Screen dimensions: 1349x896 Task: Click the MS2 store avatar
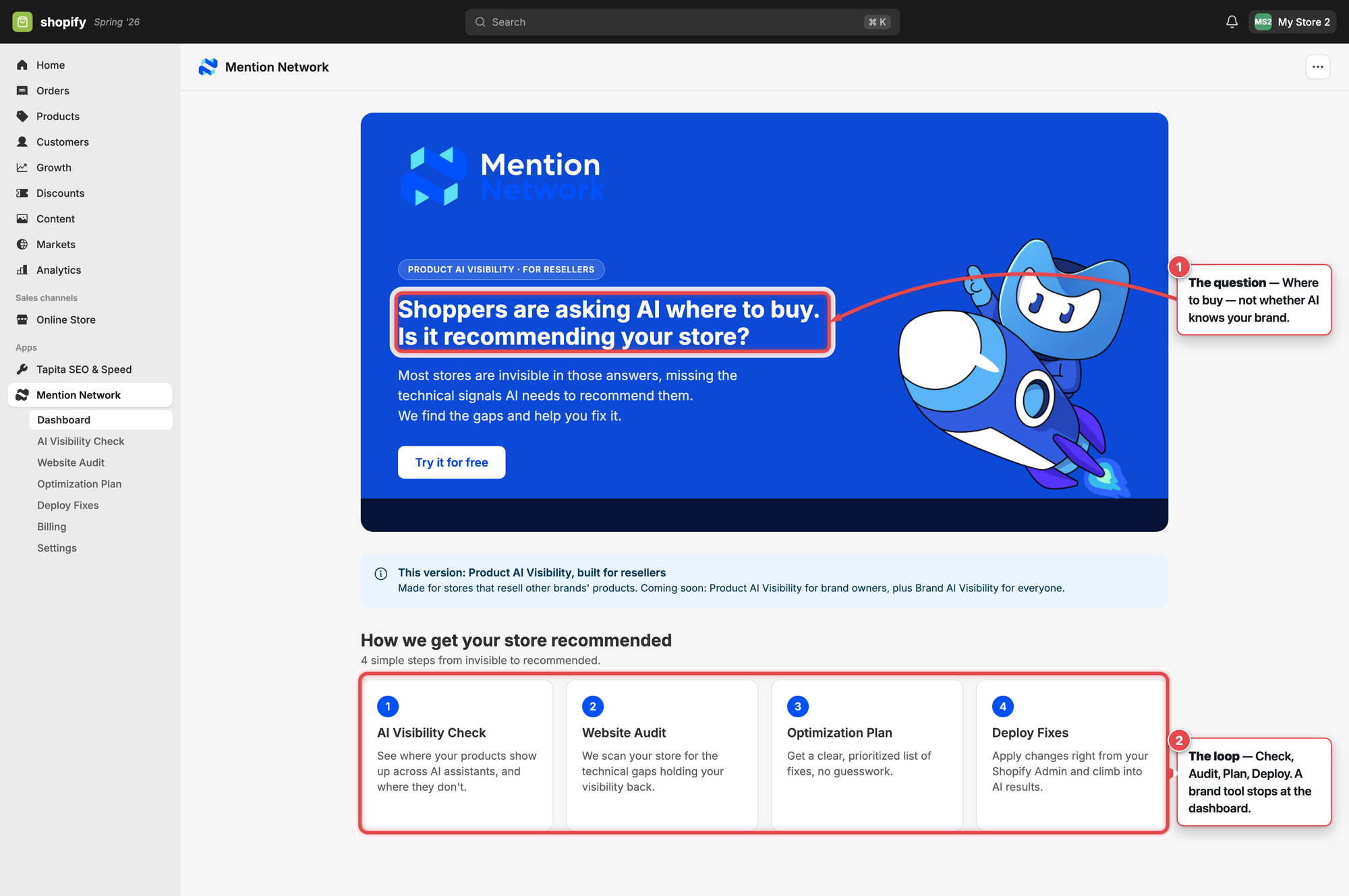pos(1263,22)
